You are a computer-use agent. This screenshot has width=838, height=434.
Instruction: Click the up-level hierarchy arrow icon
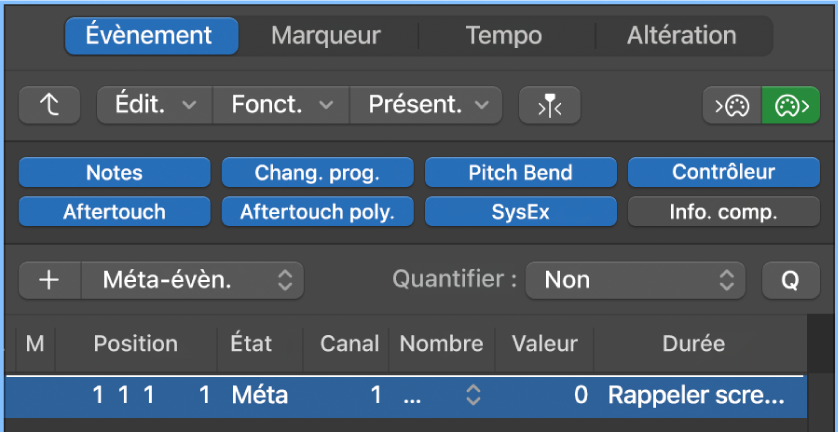click(x=49, y=104)
